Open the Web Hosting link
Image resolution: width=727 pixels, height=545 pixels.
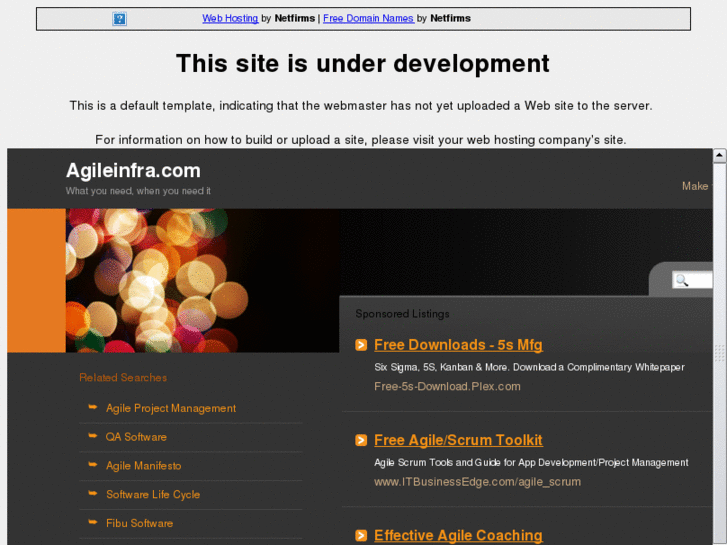pos(230,19)
